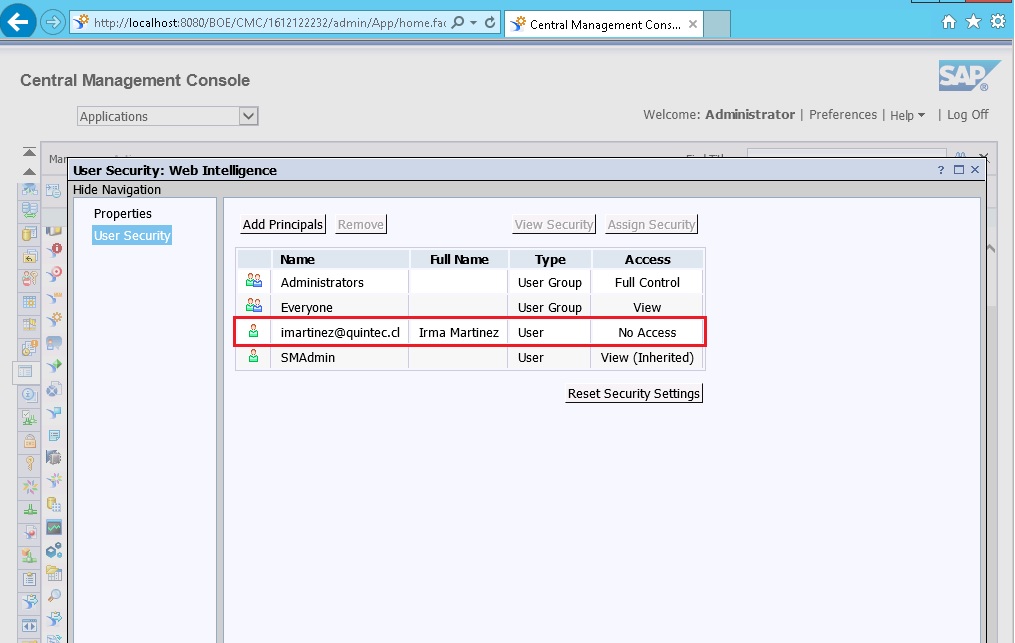This screenshot has width=1015, height=643.
Task: Select the Properties navigation item
Action: [x=122, y=213]
